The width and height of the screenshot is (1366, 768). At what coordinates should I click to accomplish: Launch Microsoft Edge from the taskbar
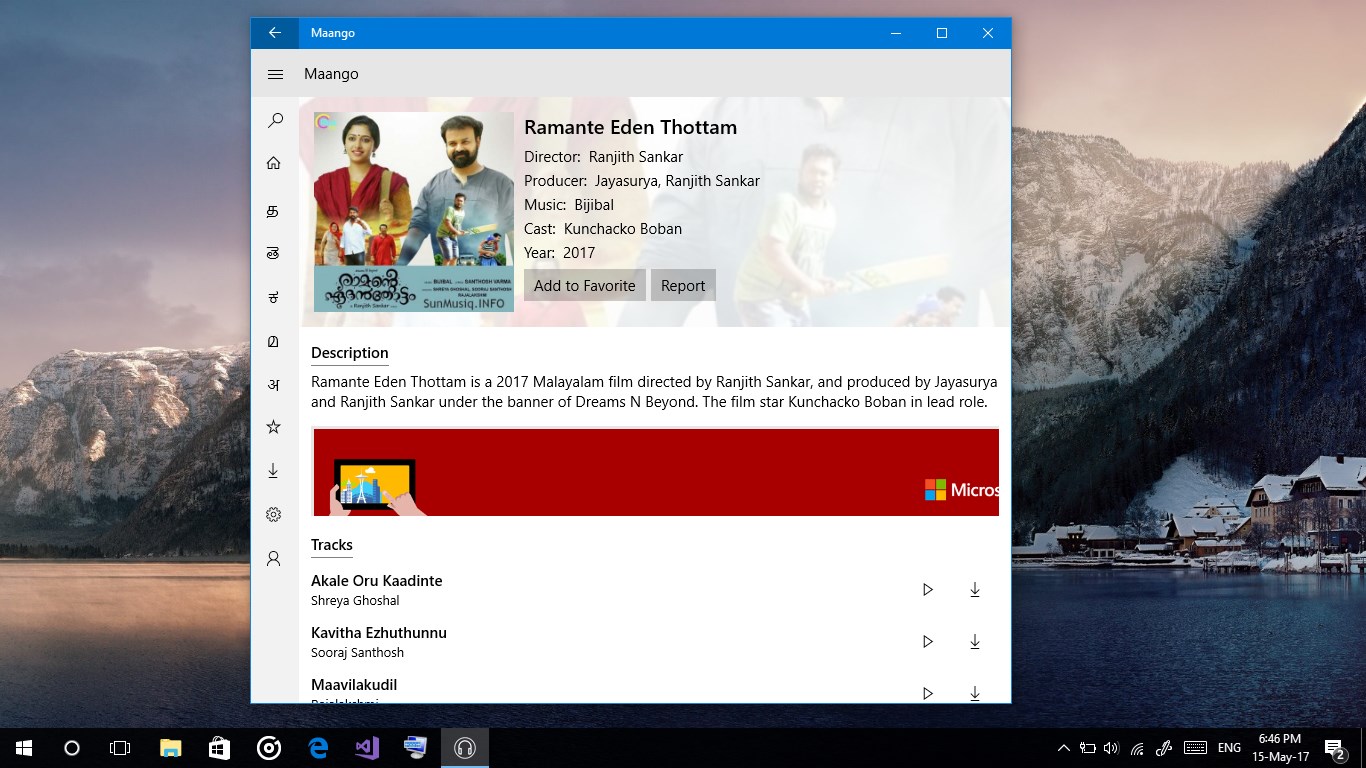pyautogui.click(x=319, y=748)
